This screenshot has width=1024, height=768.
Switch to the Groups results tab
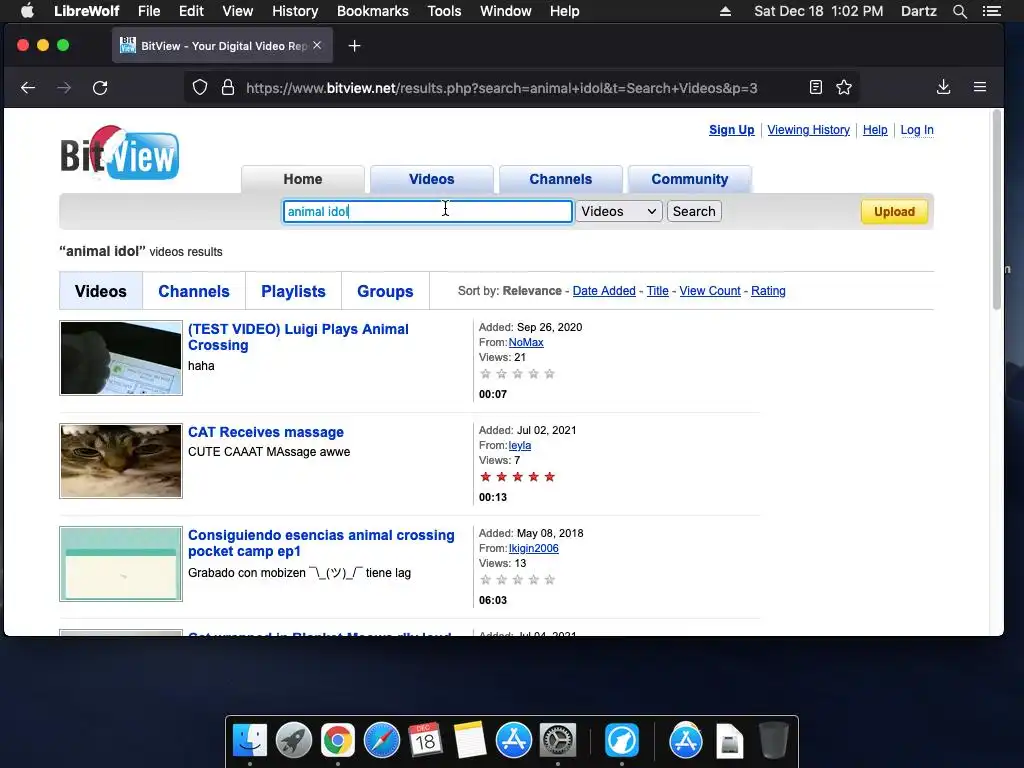click(x=385, y=291)
